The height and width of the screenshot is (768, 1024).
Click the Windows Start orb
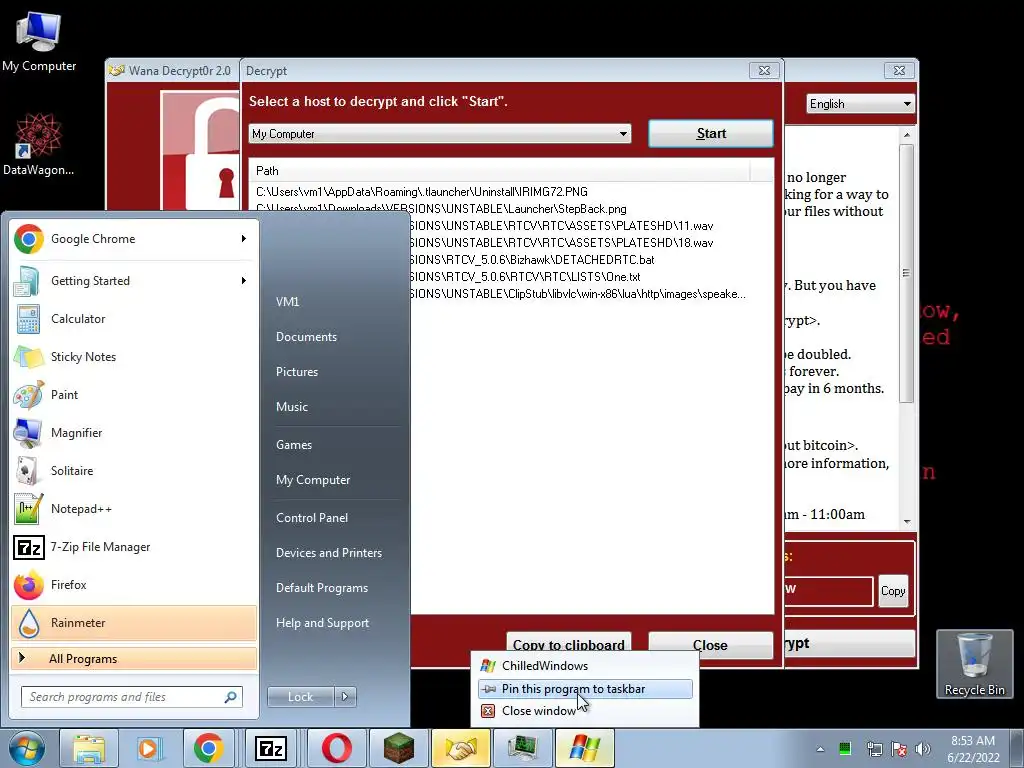coord(26,748)
